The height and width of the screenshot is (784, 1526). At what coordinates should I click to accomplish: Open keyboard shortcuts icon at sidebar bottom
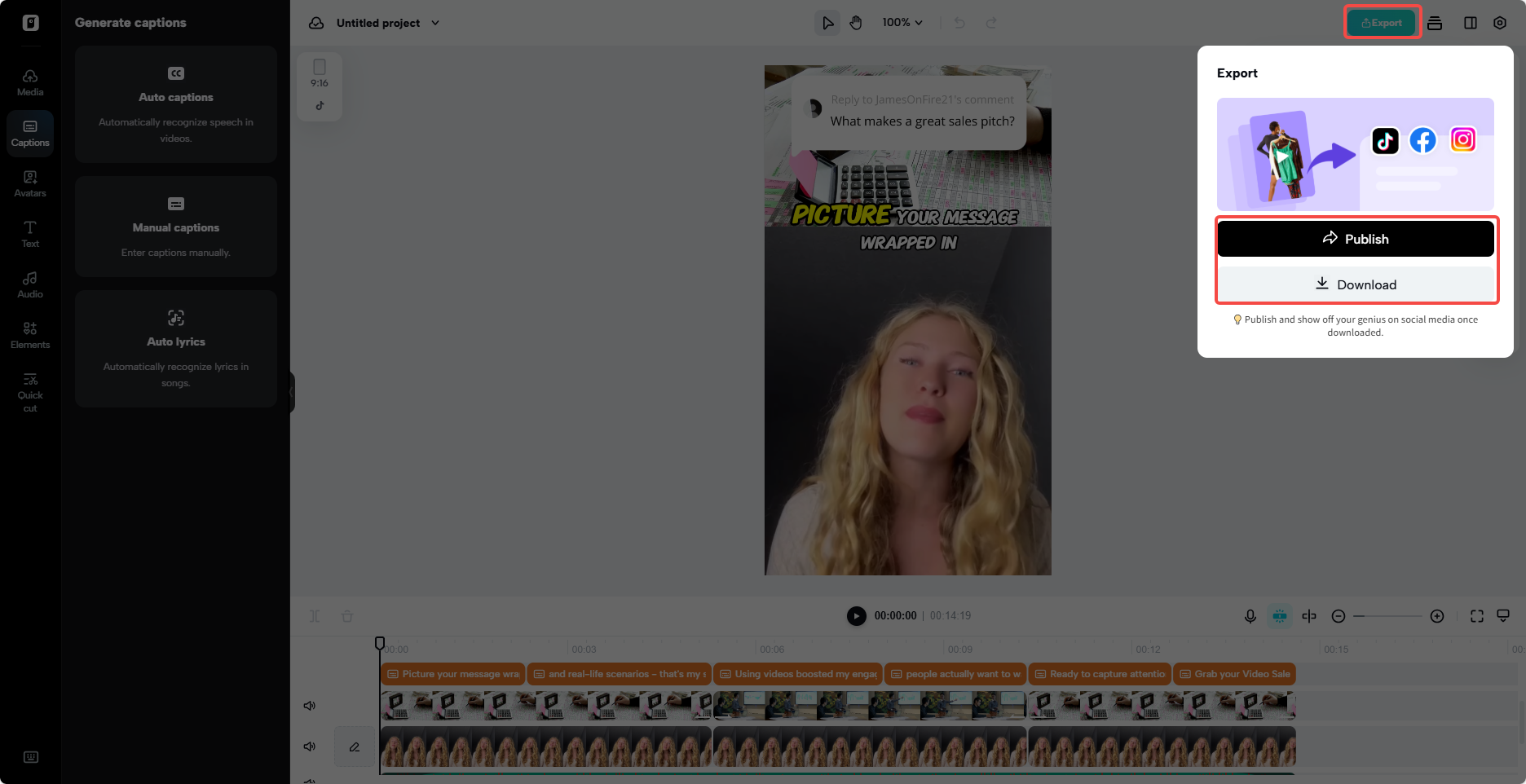click(x=31, y=757)
